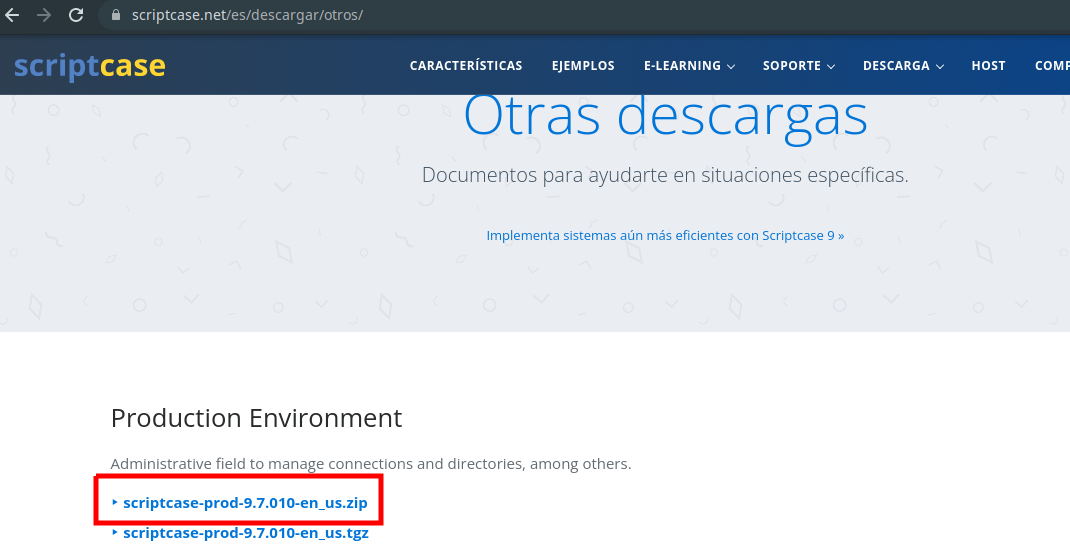
Task: Open the partially visible COMP menu item
Action: tap(1051, 66)
